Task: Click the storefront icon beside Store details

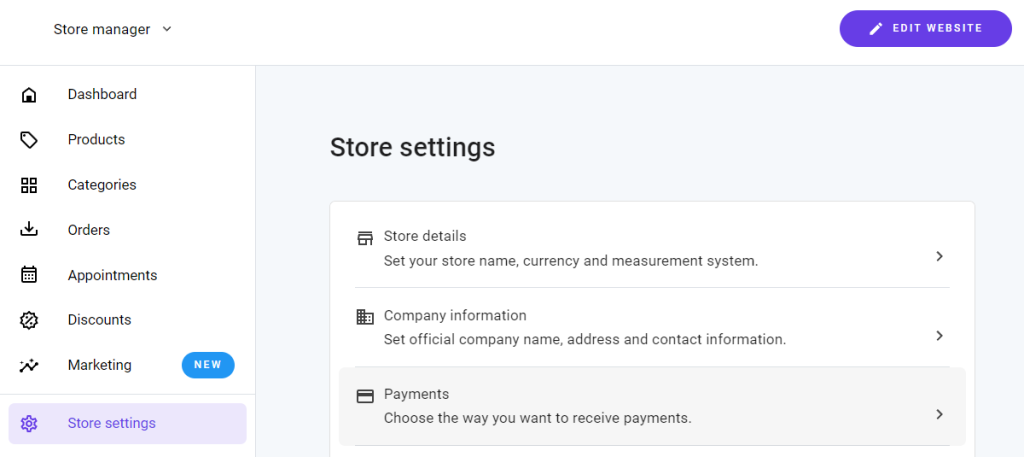Action: coord(365,238)
